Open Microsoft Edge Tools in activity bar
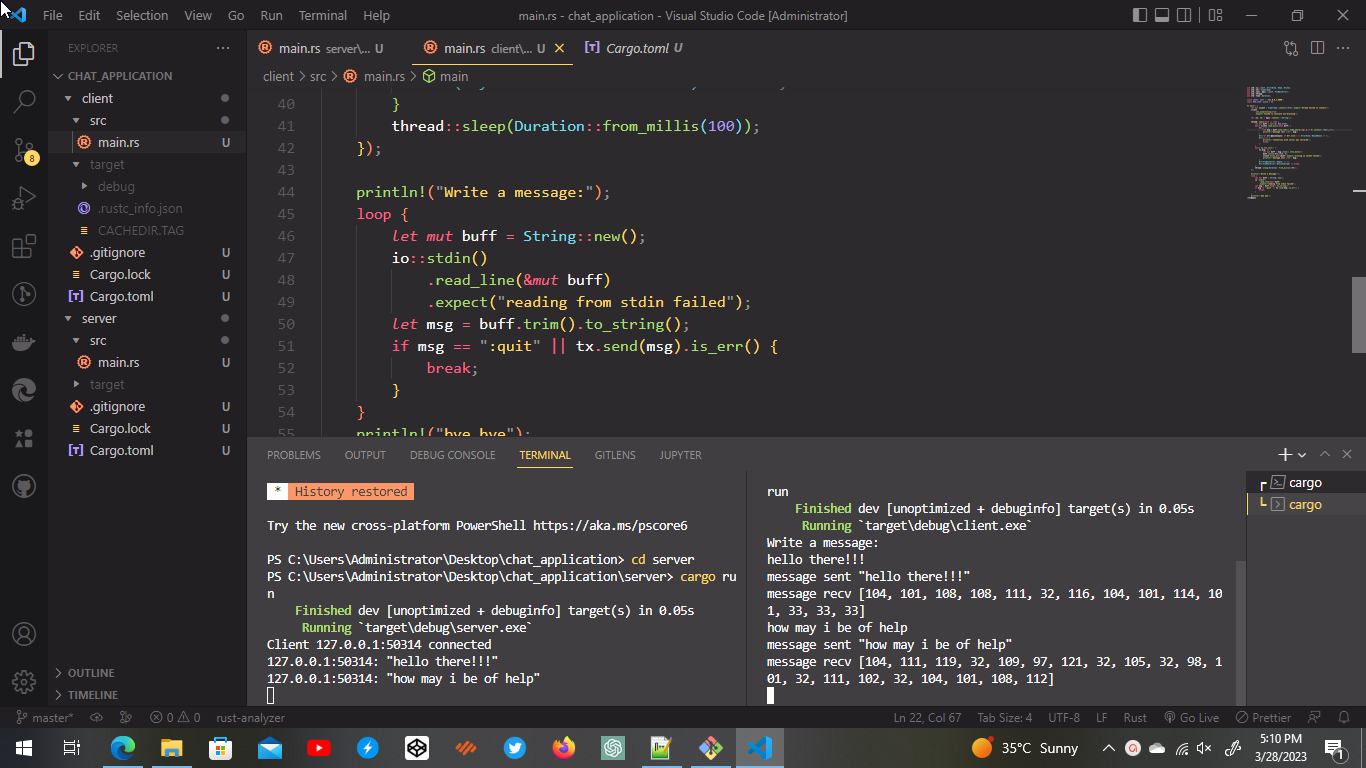This screenshot has height=768, width=1366. coord(24,390)
